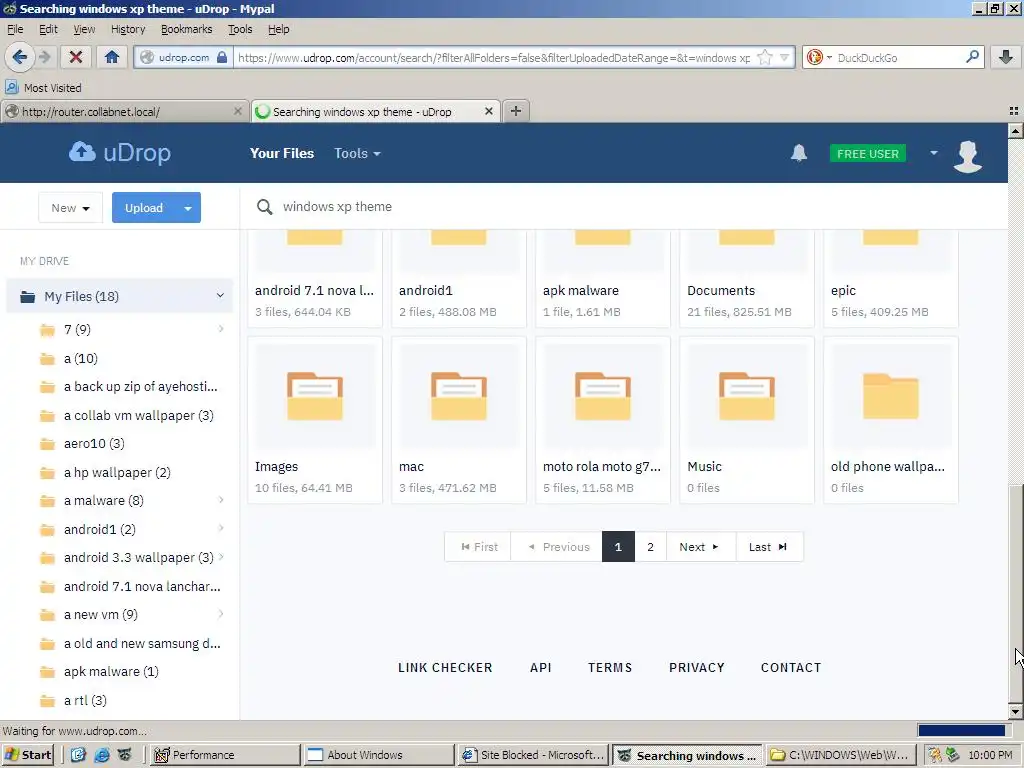Viewport: 1024px width, 768px height.
Task: Click Your Files in the header
Action: [282, 153]
